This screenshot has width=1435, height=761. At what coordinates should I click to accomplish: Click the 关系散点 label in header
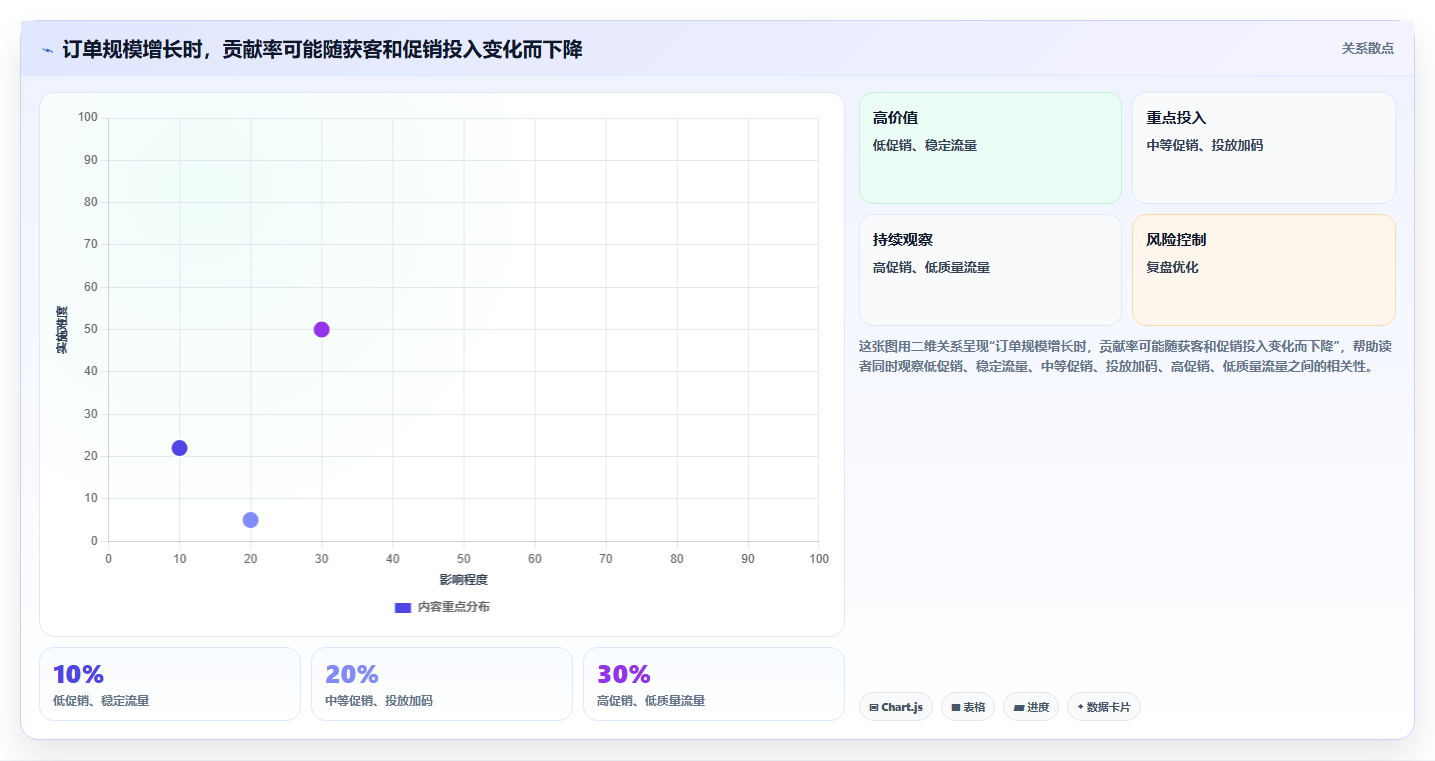pyautogui.click(x=1367, y=48)
